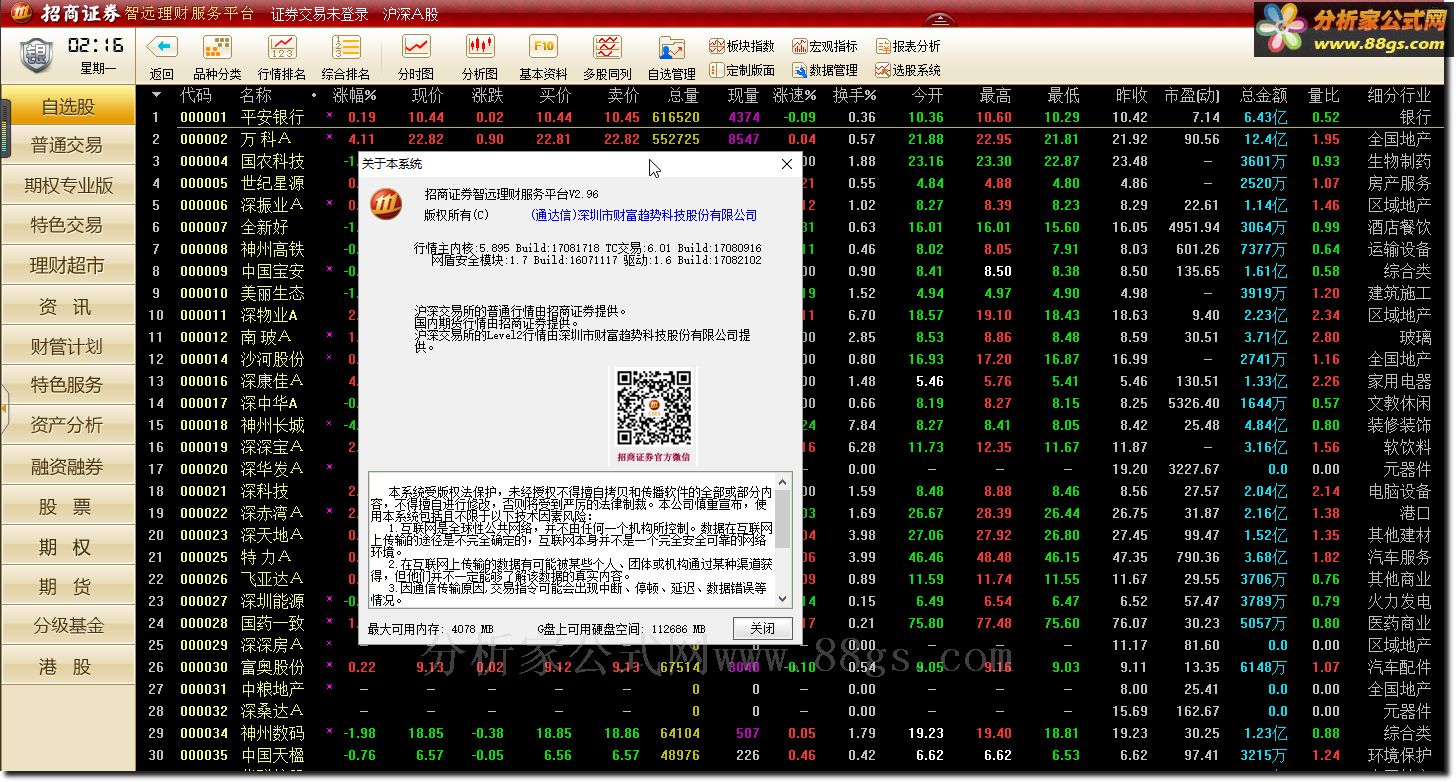Click 沪深A股 in title bar
1456x782 pixels.
(411, 15)
